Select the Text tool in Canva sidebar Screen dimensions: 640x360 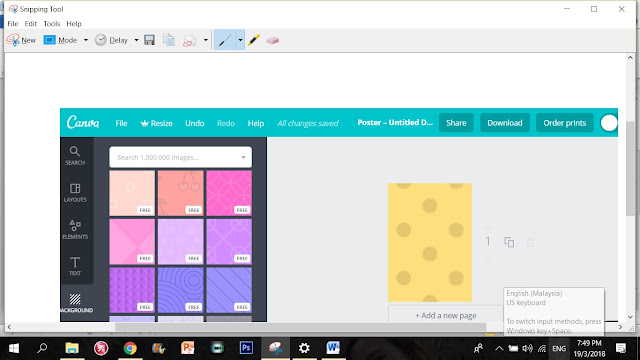[x=75, y=266]
